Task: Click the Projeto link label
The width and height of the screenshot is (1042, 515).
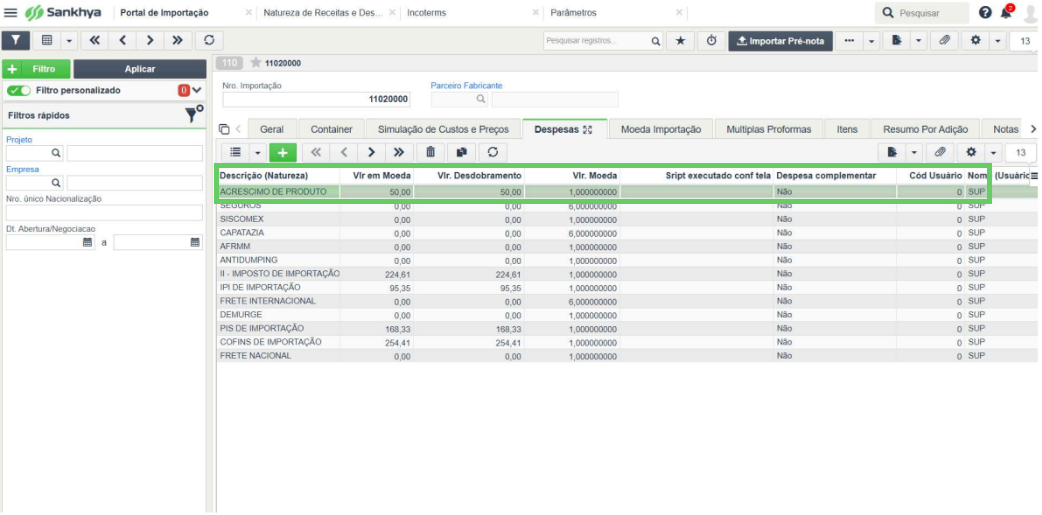Action: (19, 140)
